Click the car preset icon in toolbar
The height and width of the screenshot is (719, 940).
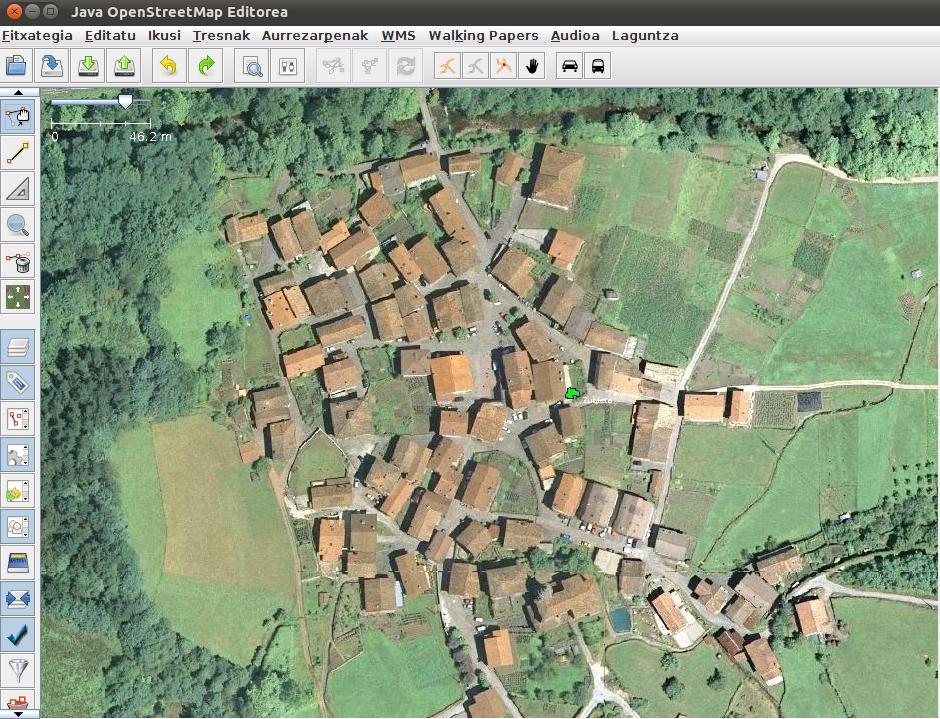tap(570, 67)
